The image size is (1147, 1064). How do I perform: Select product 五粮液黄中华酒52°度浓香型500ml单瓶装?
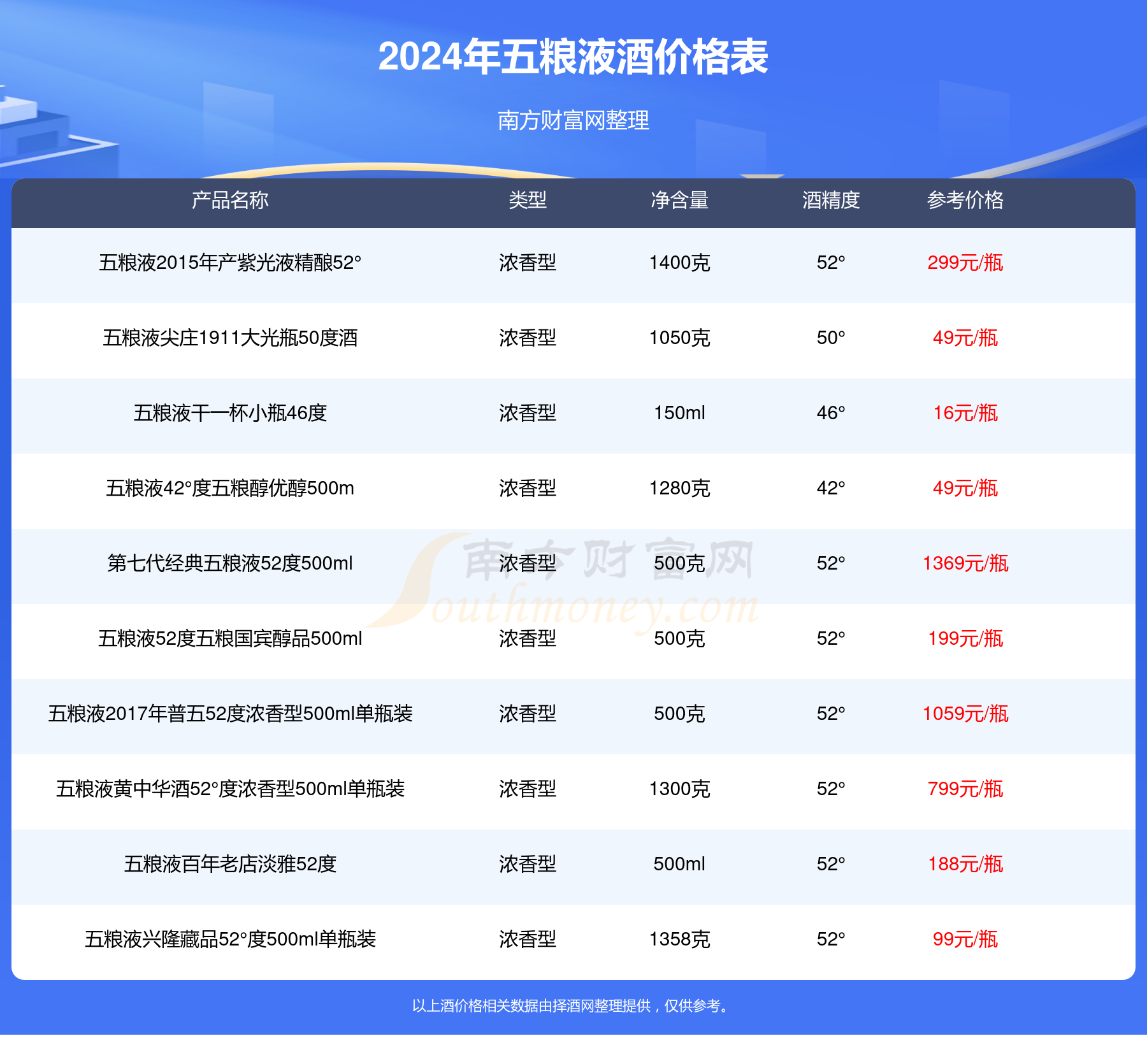pos(230,789)
